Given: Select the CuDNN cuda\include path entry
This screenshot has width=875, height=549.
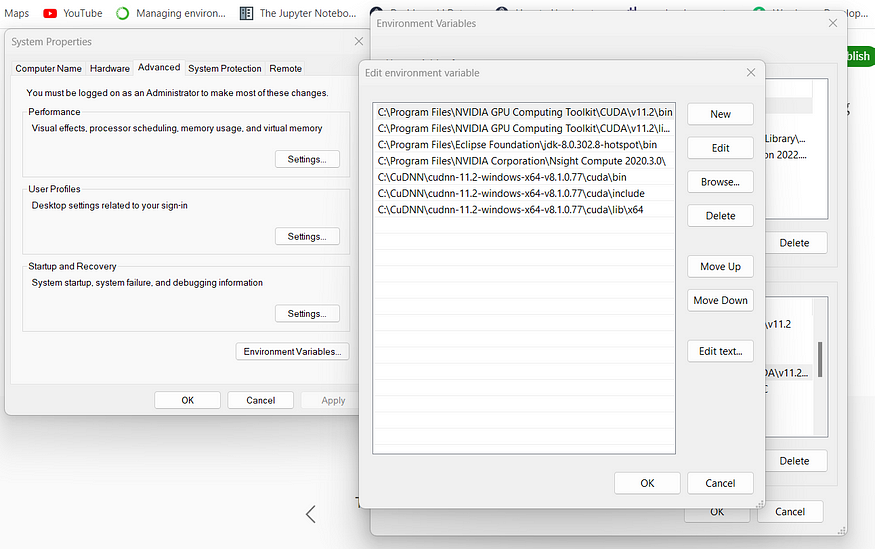Looking at the screenshot, I should click(524, 194).
